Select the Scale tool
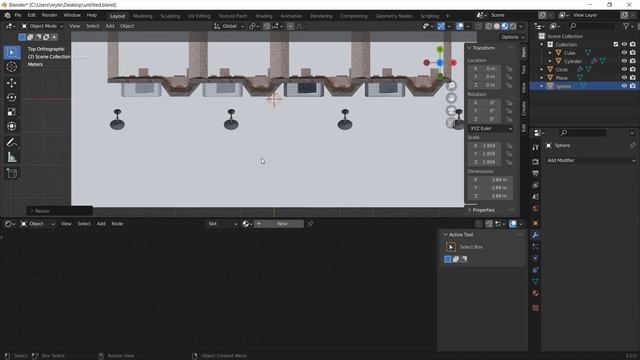Image resolution: width=640 pixels, height=360 pixels. click(x=12, y=111)
